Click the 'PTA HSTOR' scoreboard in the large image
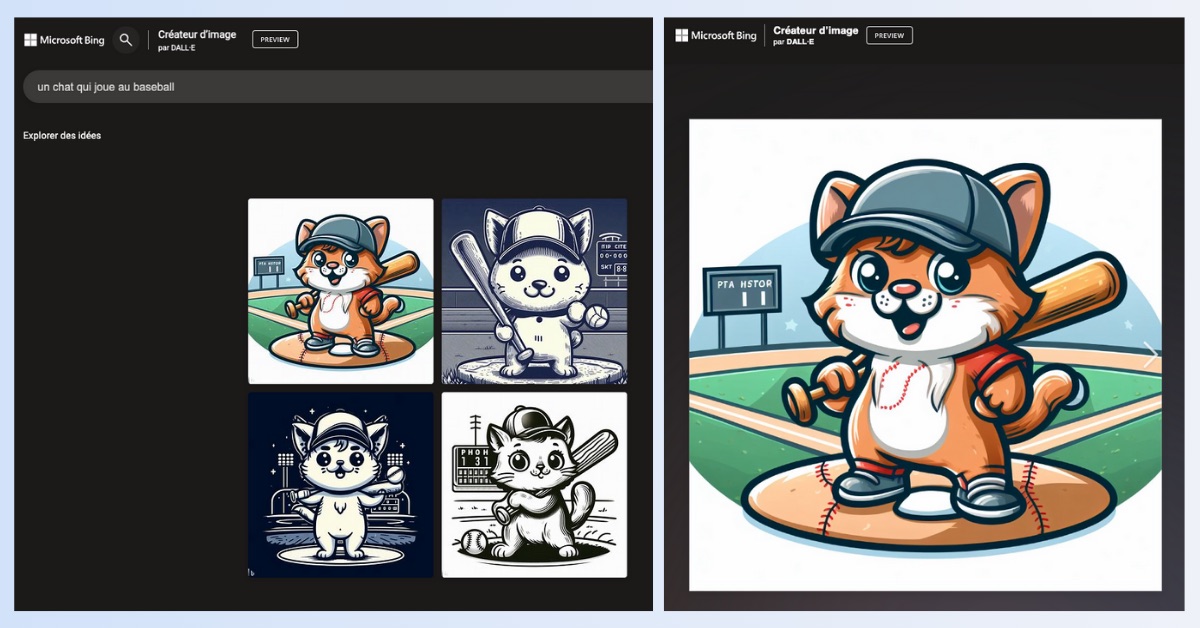This screenshot has width=1200, height=628. tap(741, 291)
